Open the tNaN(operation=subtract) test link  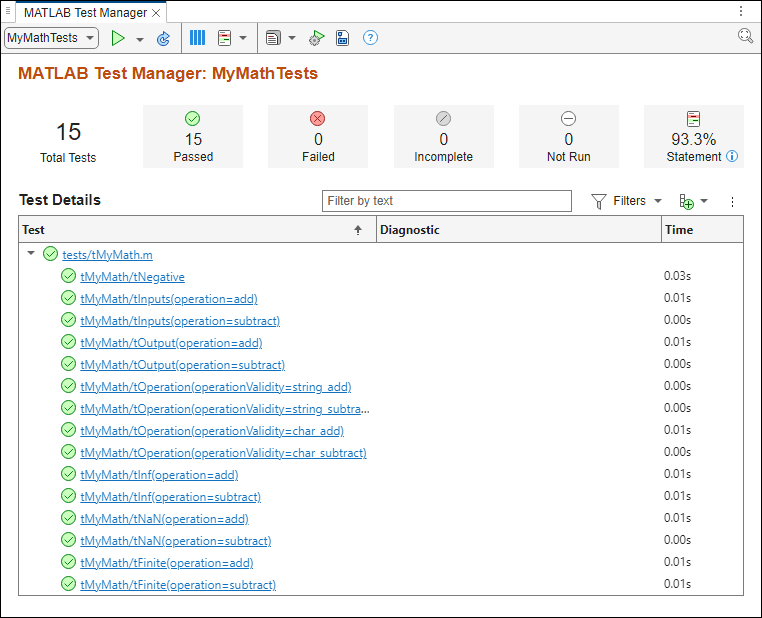[x=176, y=541]
